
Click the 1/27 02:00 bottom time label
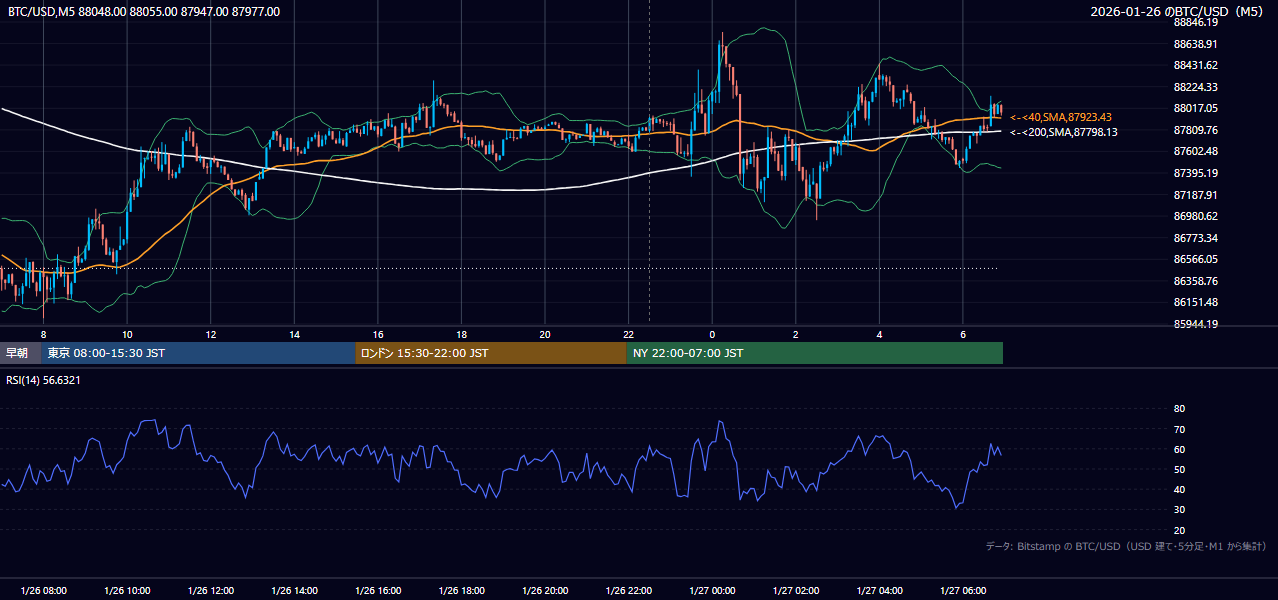(795, 591)
